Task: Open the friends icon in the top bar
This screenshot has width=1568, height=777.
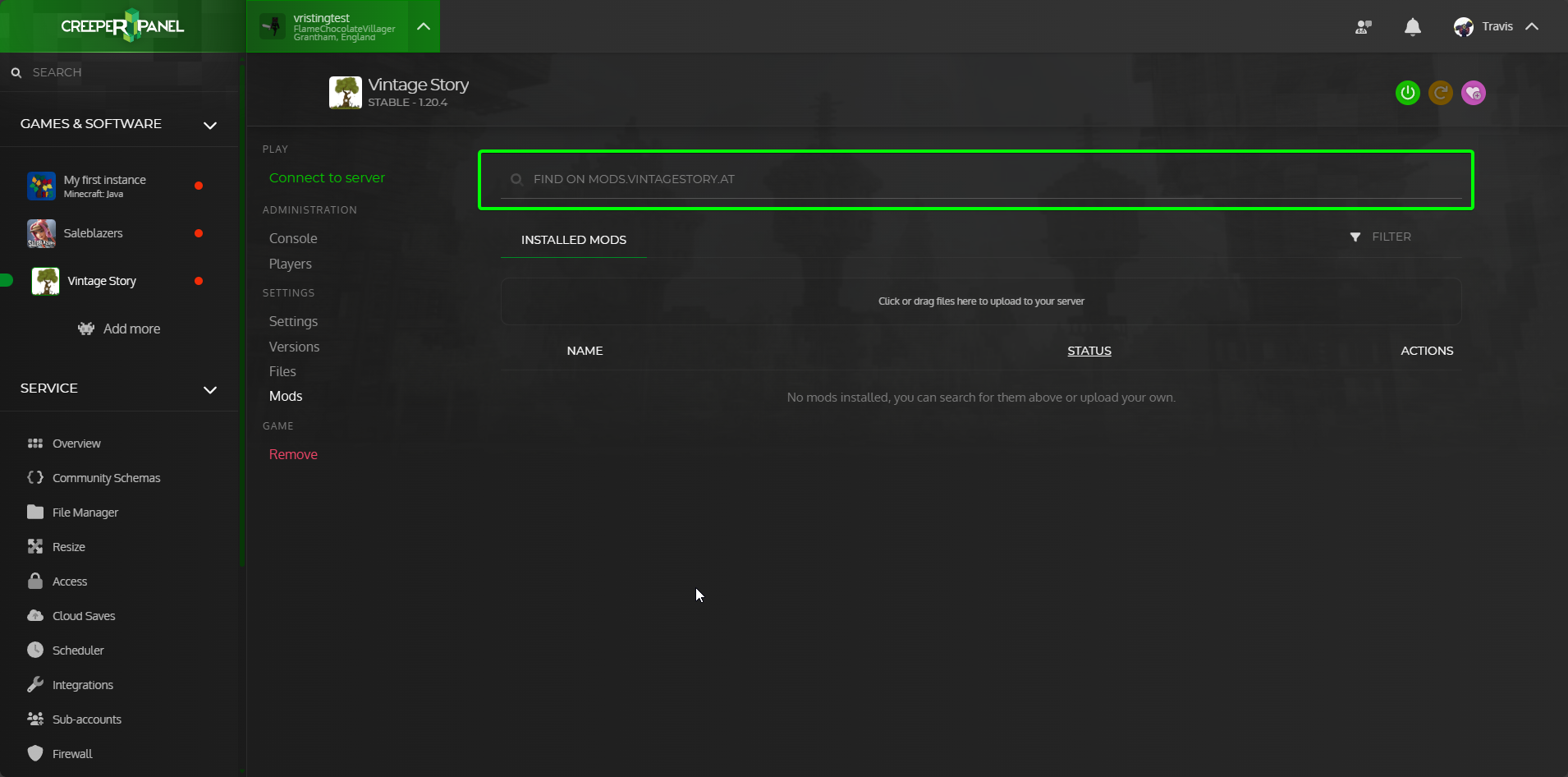Action: 1364,27
